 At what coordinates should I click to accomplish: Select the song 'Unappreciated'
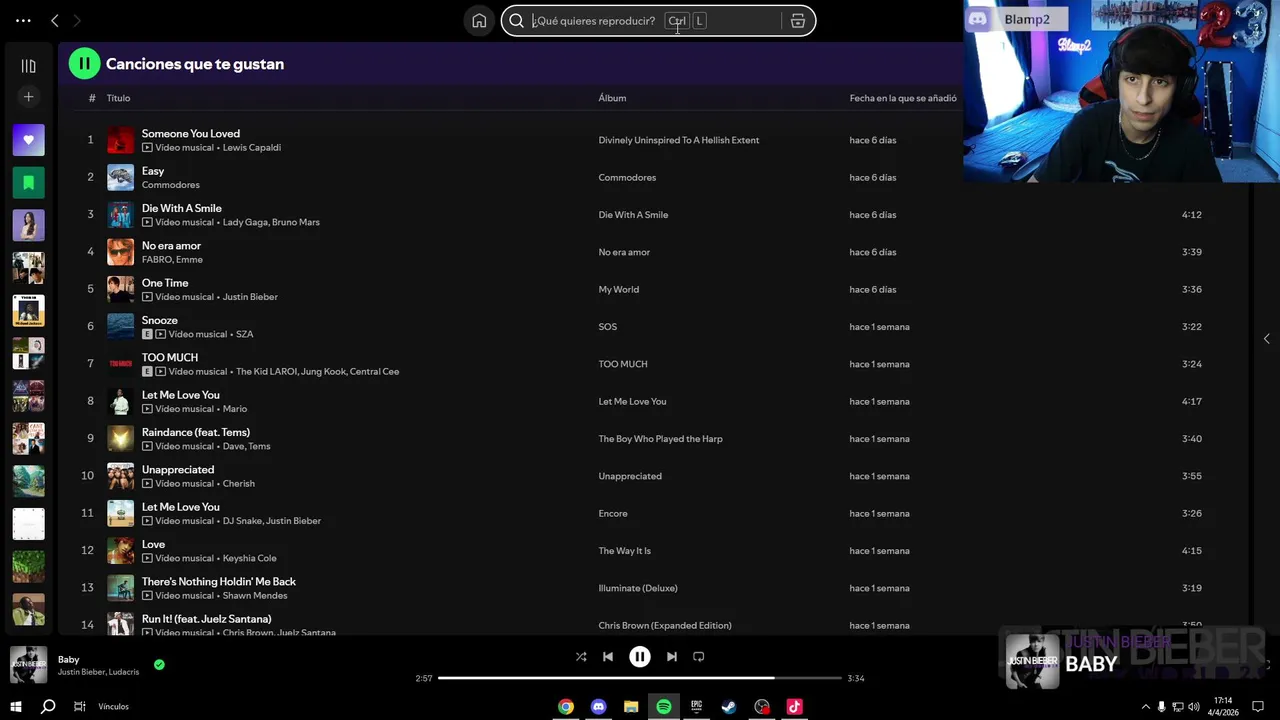pos(178,470)
